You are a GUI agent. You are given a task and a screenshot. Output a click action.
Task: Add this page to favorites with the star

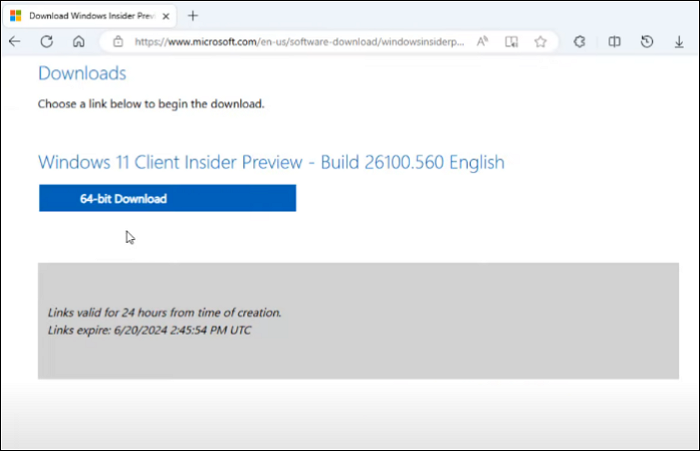tap(540, 42)
